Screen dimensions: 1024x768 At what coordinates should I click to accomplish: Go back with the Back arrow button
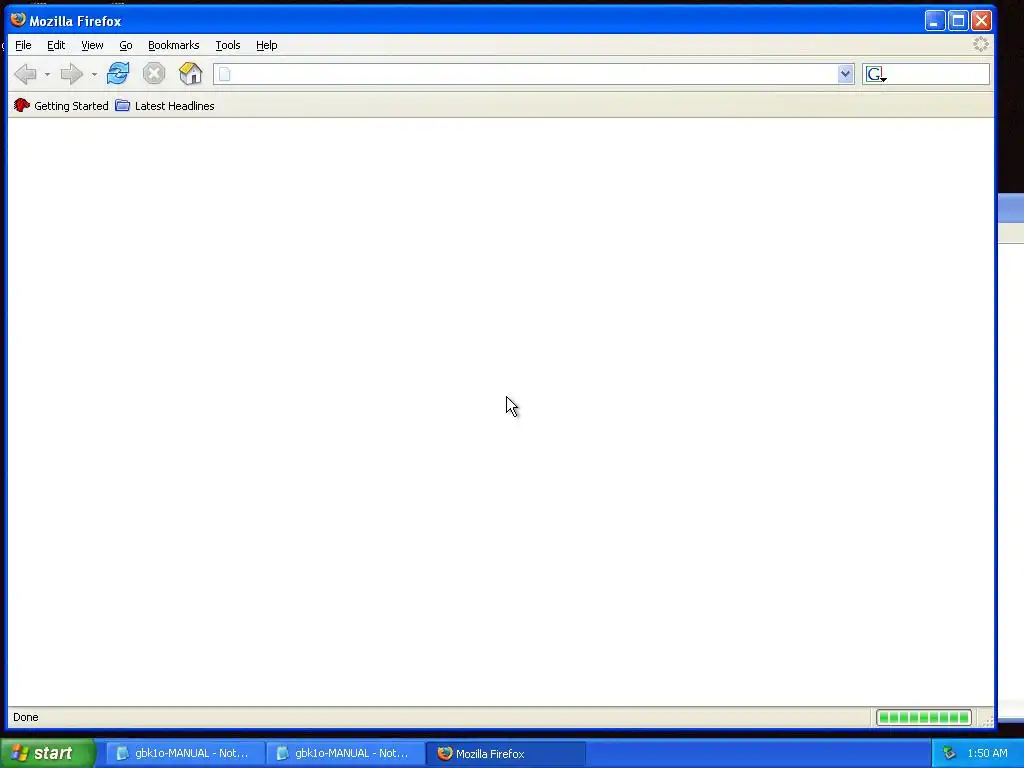[25, 74]
